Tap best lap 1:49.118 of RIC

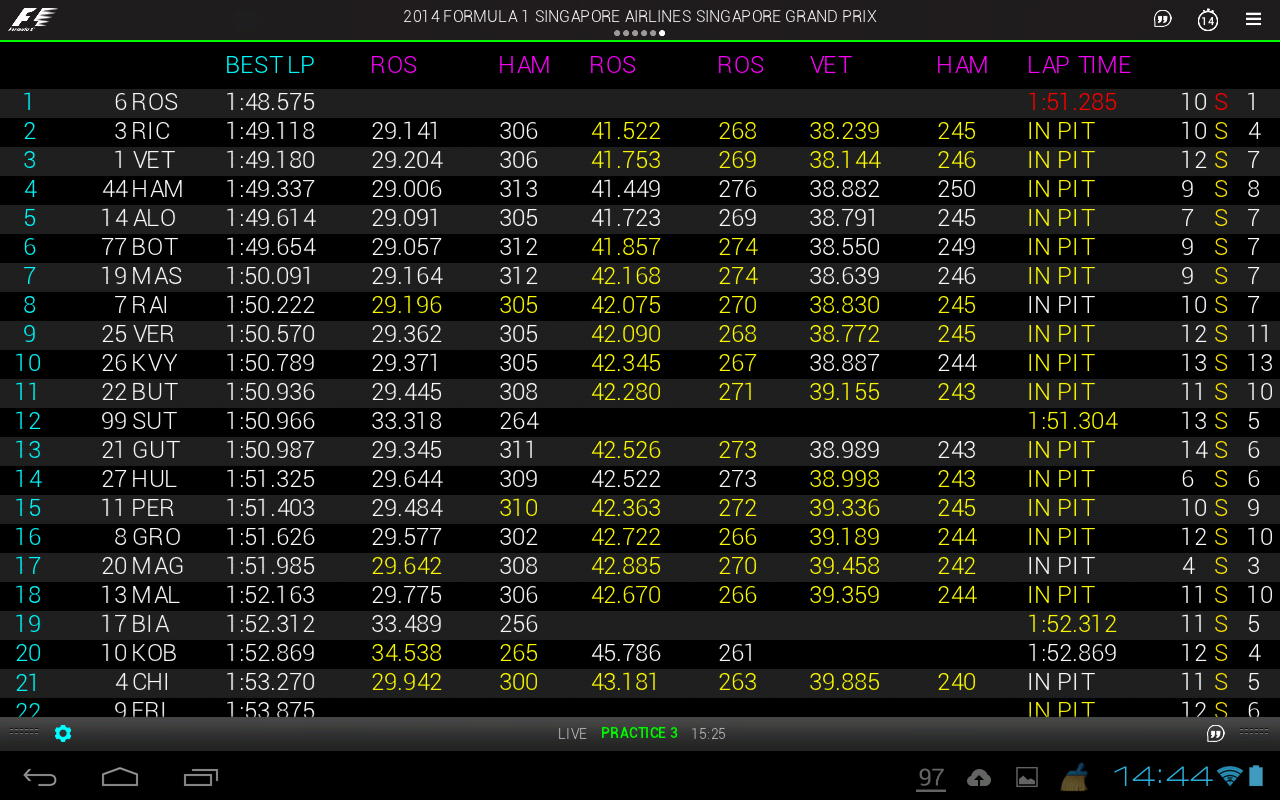click(270, 131)
